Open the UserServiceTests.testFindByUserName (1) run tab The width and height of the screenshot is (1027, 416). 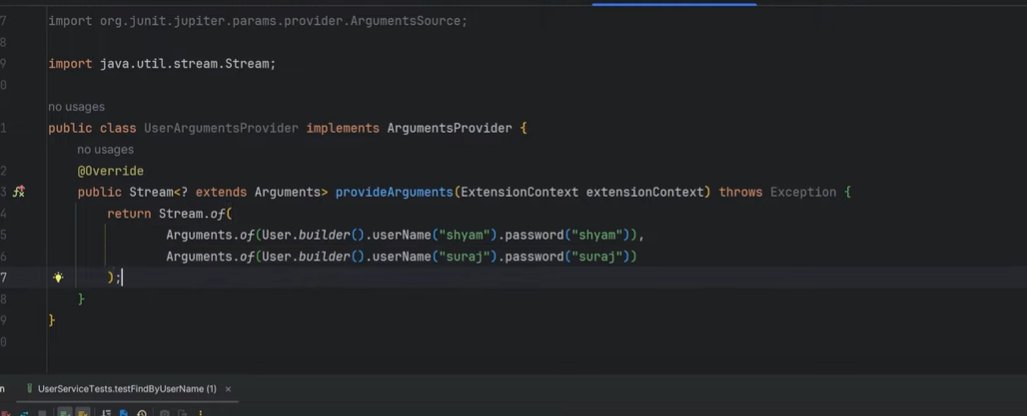126,388
